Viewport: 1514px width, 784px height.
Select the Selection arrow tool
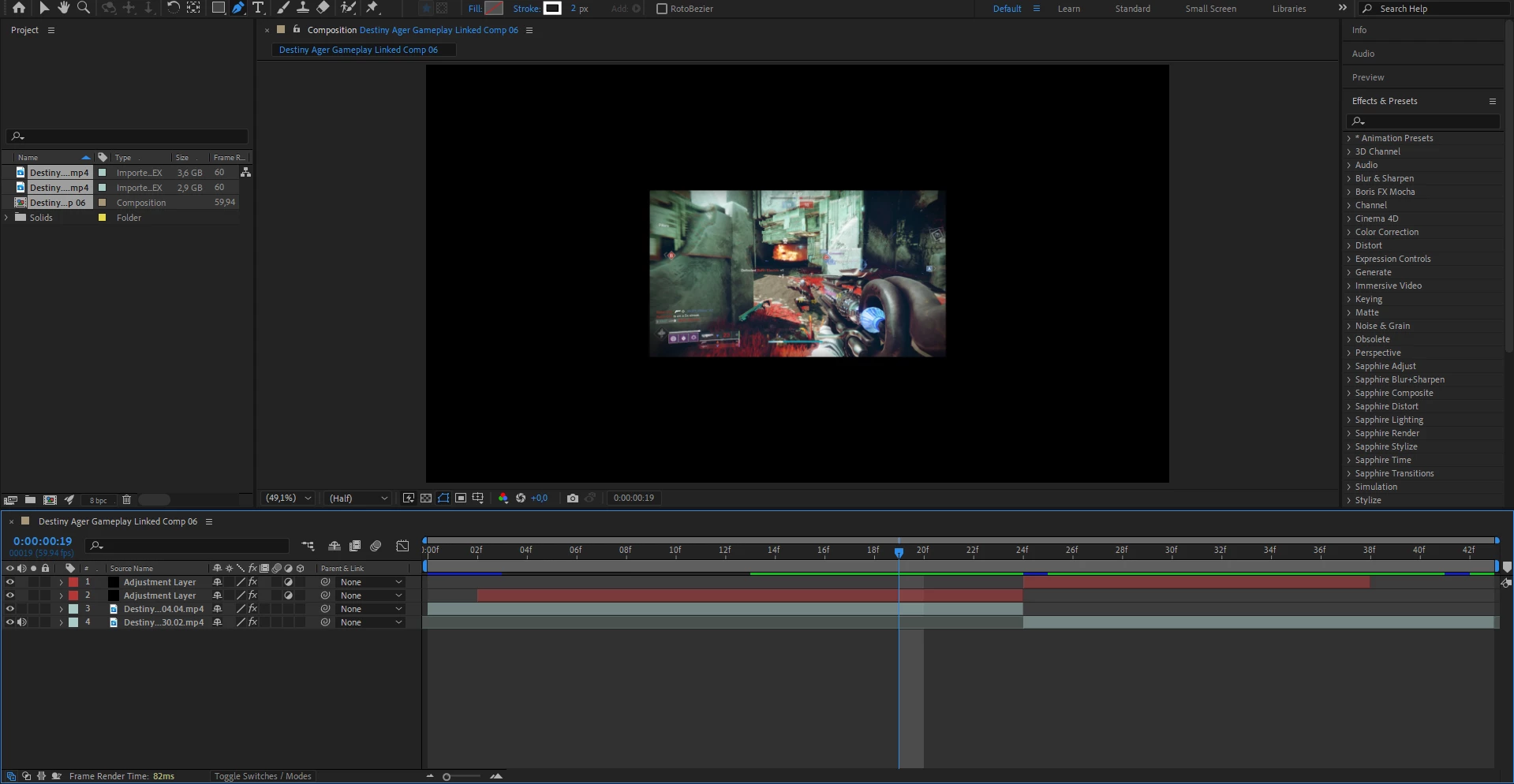click(x=44, y=8)
